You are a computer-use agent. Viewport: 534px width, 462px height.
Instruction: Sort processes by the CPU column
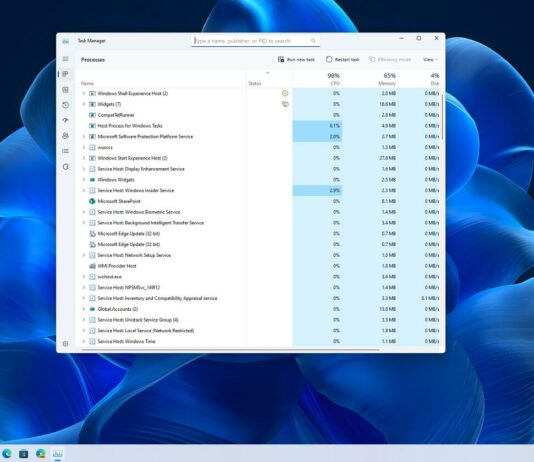pos(317,79)
